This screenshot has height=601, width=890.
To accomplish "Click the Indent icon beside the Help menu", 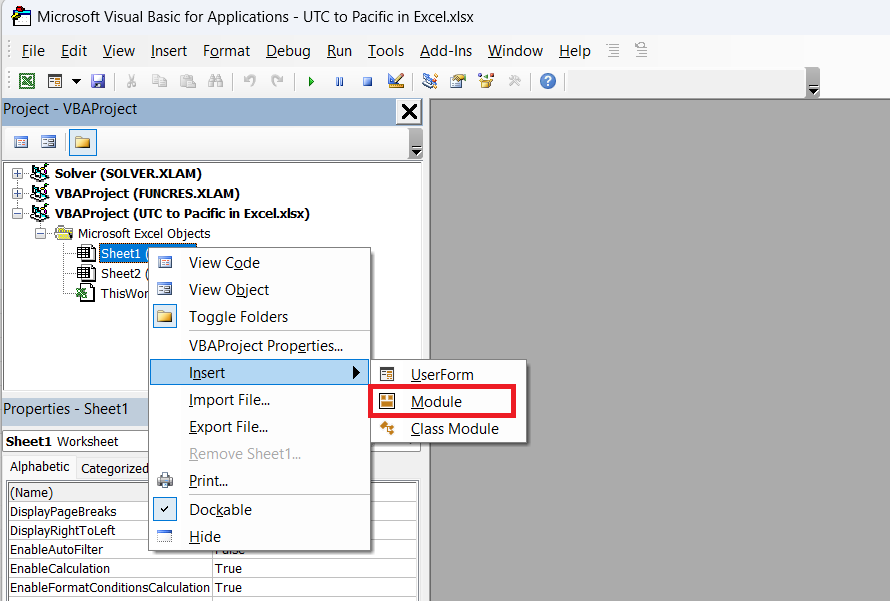I will [x=613, y=51].
